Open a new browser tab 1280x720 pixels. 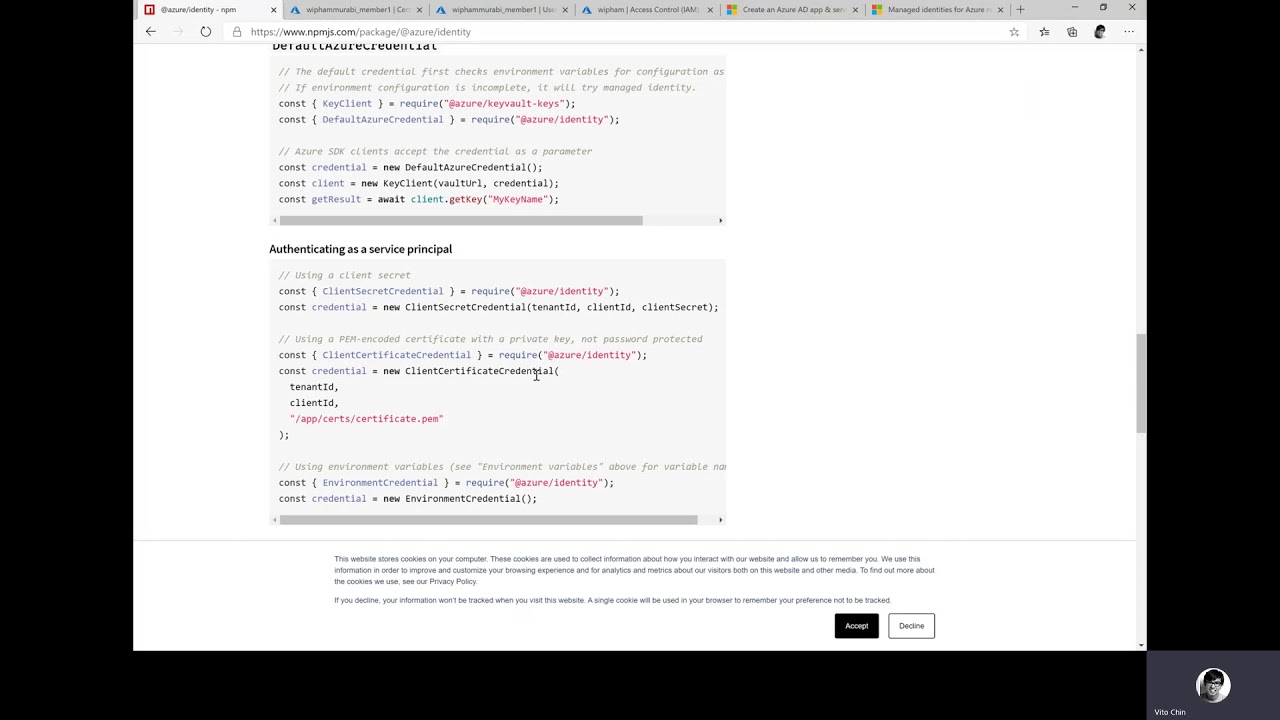point(1020,9)
